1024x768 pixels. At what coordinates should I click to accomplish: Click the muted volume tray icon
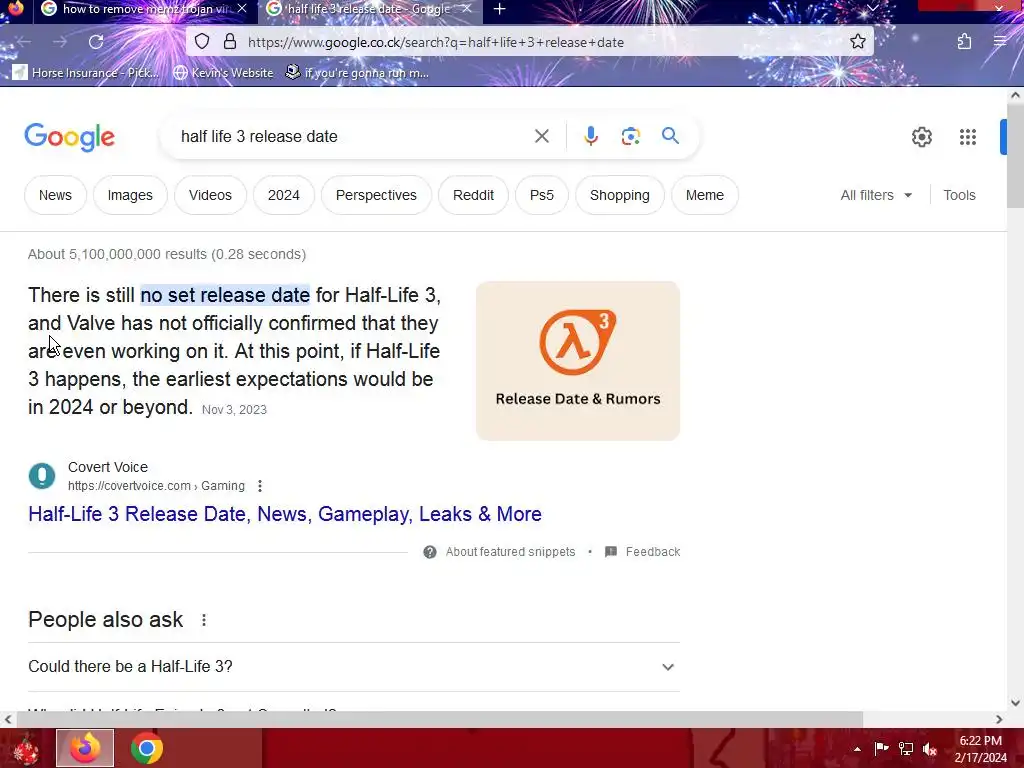930,748
